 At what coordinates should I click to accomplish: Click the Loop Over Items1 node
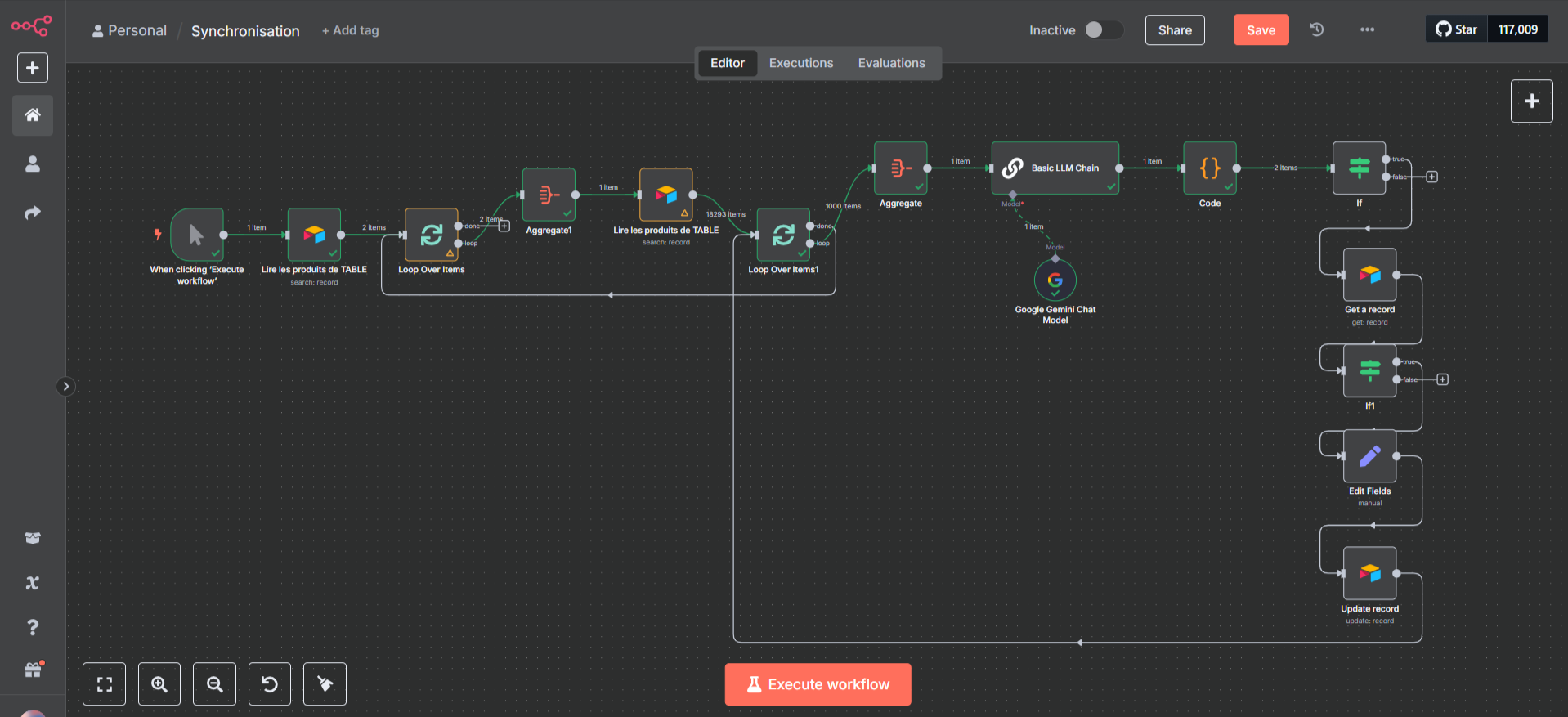point(783,235)
